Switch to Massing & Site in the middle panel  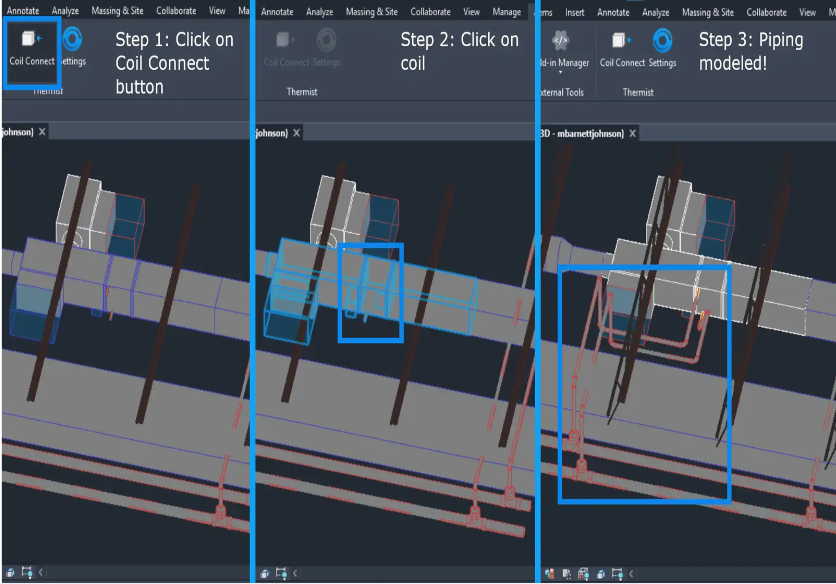tap(372, 12)
